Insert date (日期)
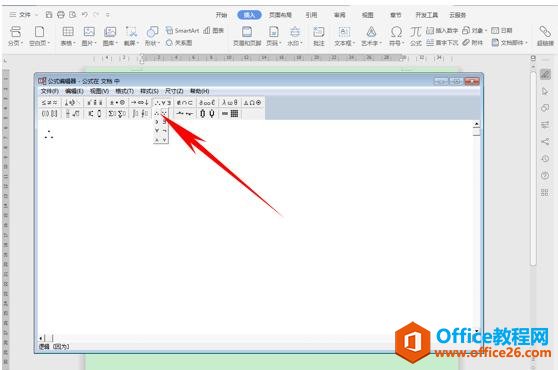 tap(502, 31)
